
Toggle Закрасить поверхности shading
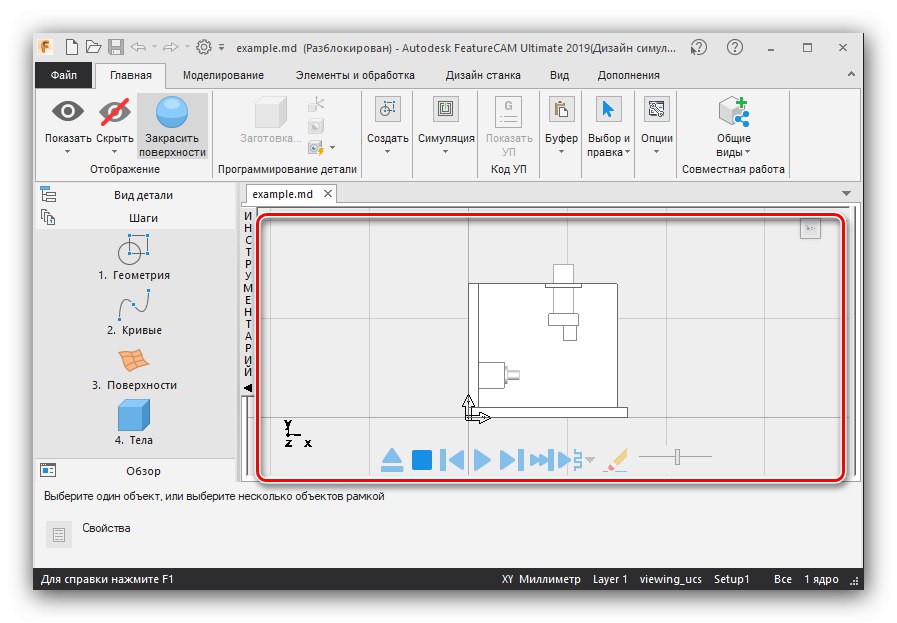tap(172, 125)
